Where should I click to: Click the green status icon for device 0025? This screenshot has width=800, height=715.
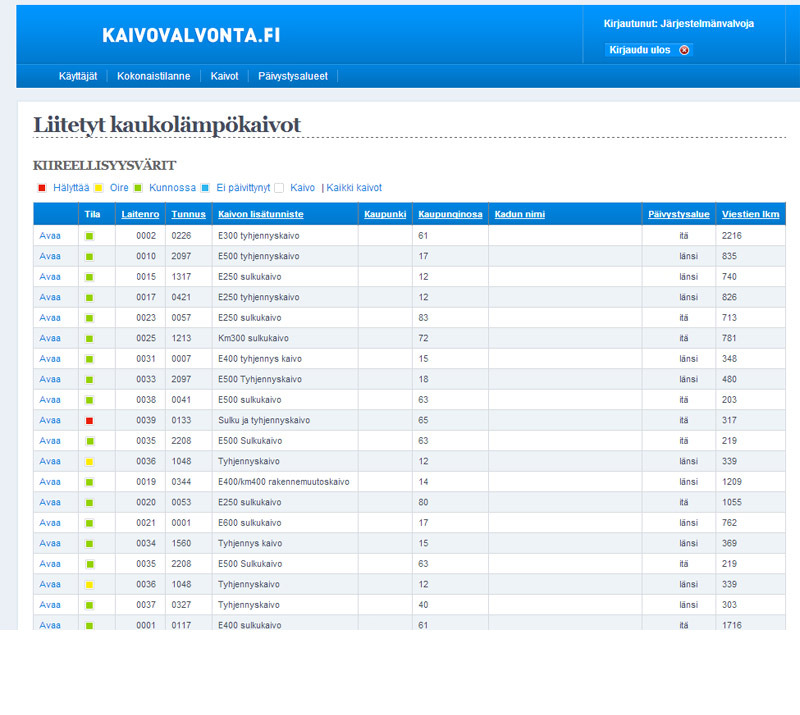click(89, 339)
